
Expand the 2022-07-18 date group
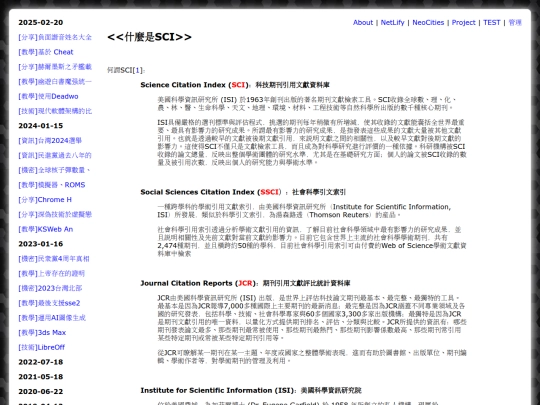coord(41,362)
